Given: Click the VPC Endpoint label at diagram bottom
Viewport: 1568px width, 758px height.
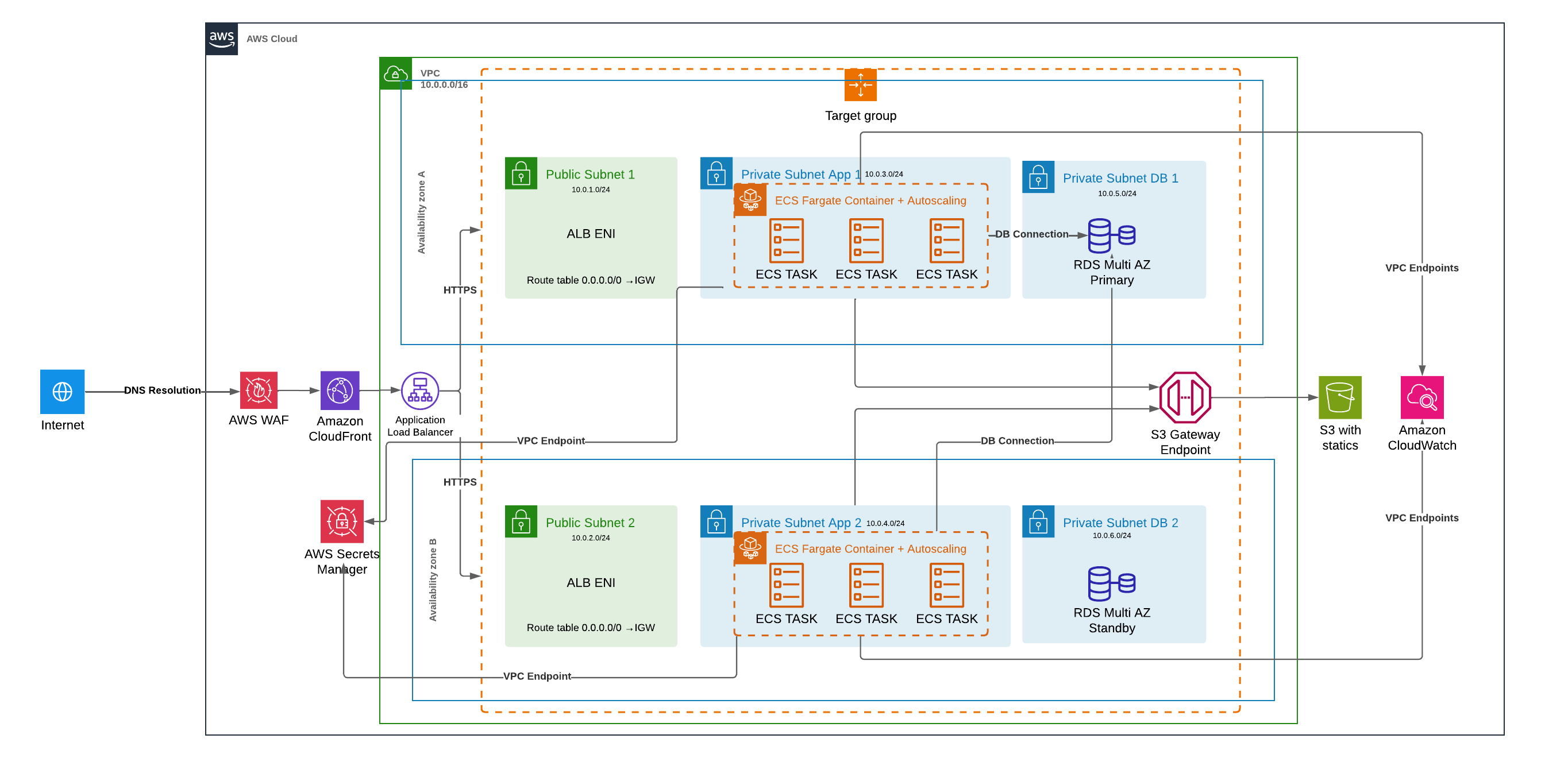Looking at the screenshot, I should [537, 676].
